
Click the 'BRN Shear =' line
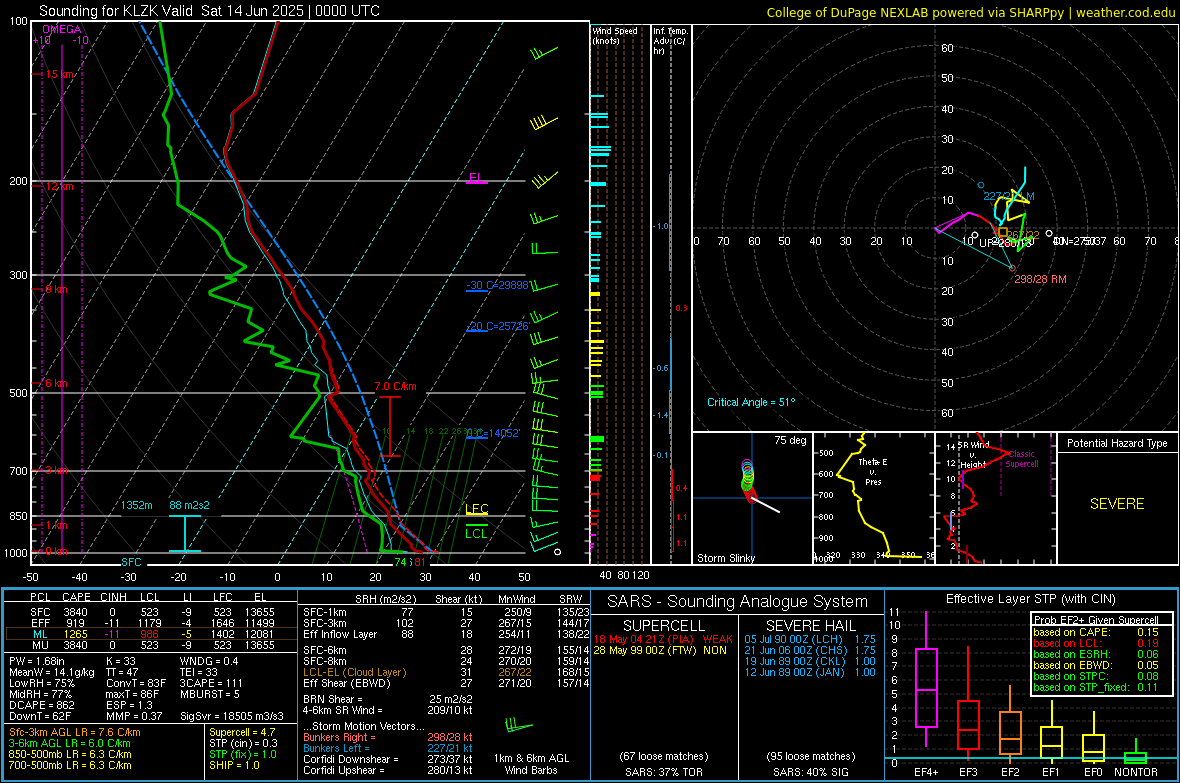[x=388, y=699]
